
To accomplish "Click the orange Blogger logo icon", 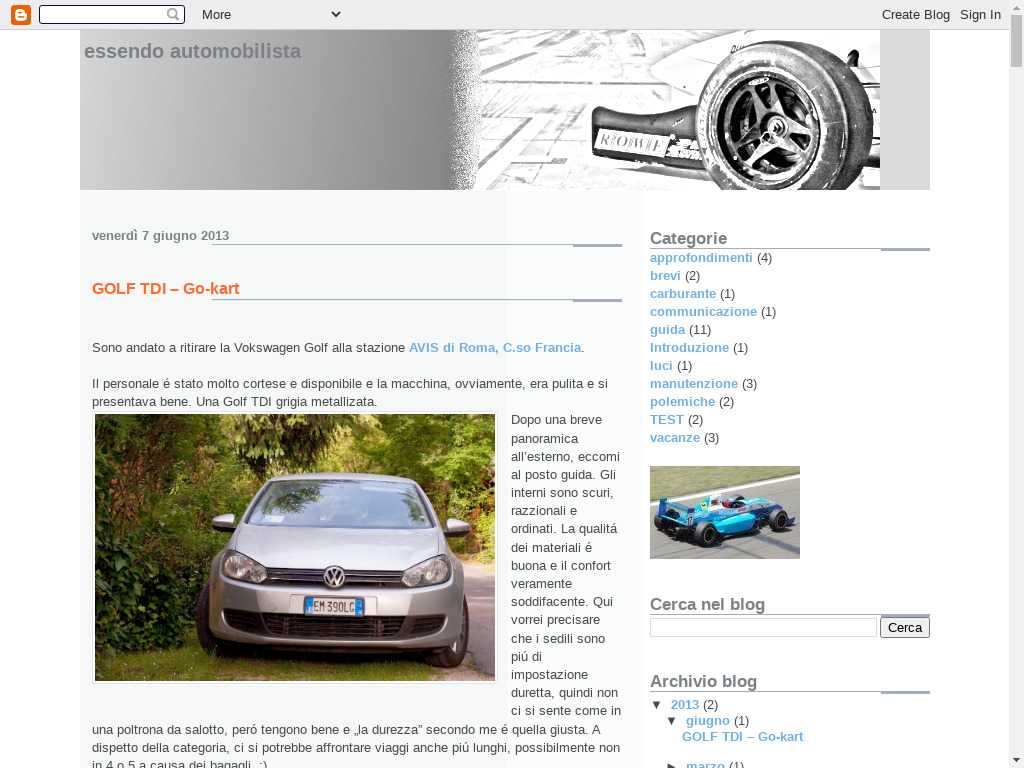I will 20,14.
